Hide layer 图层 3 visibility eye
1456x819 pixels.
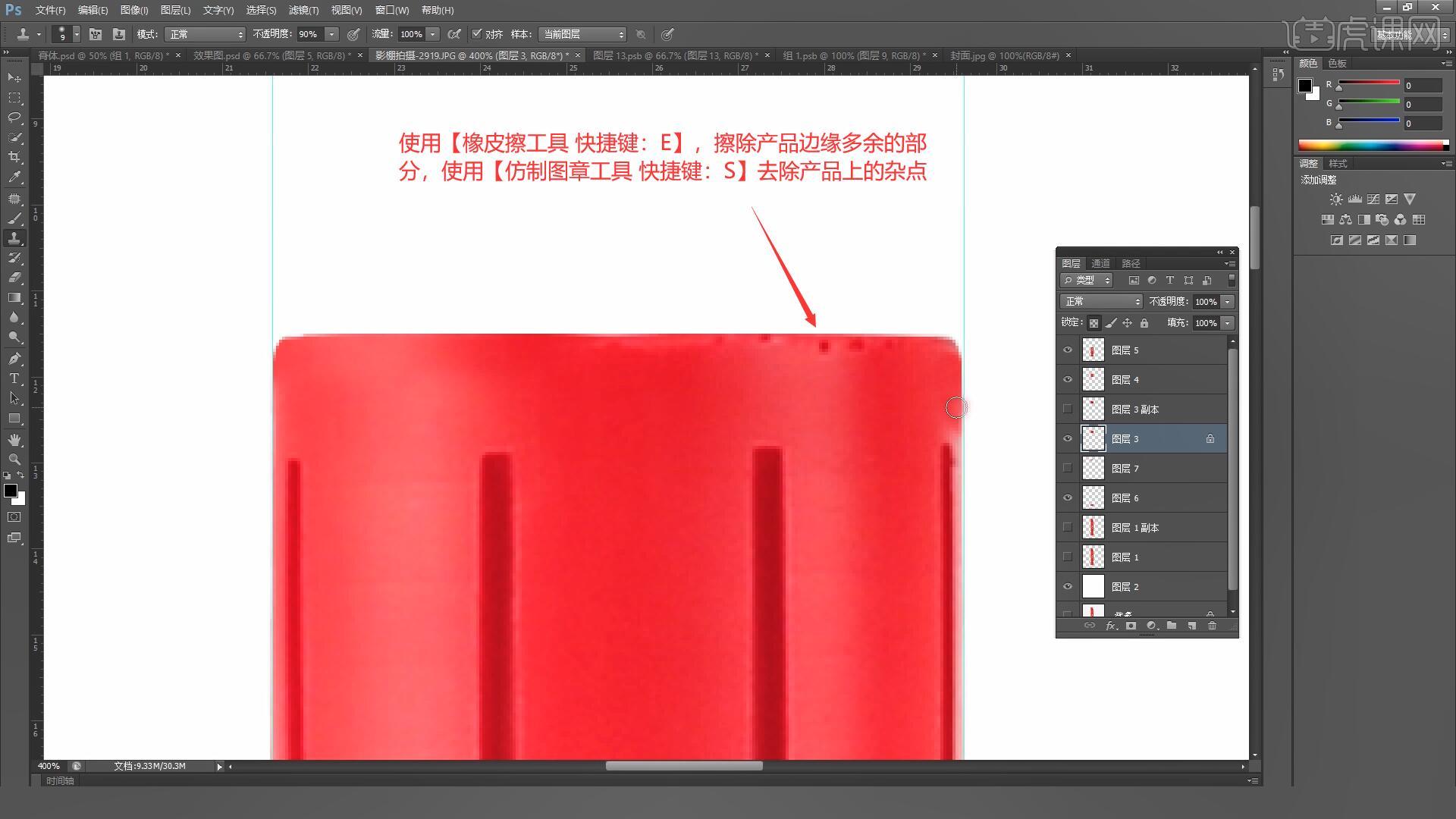pos(1068,438)
